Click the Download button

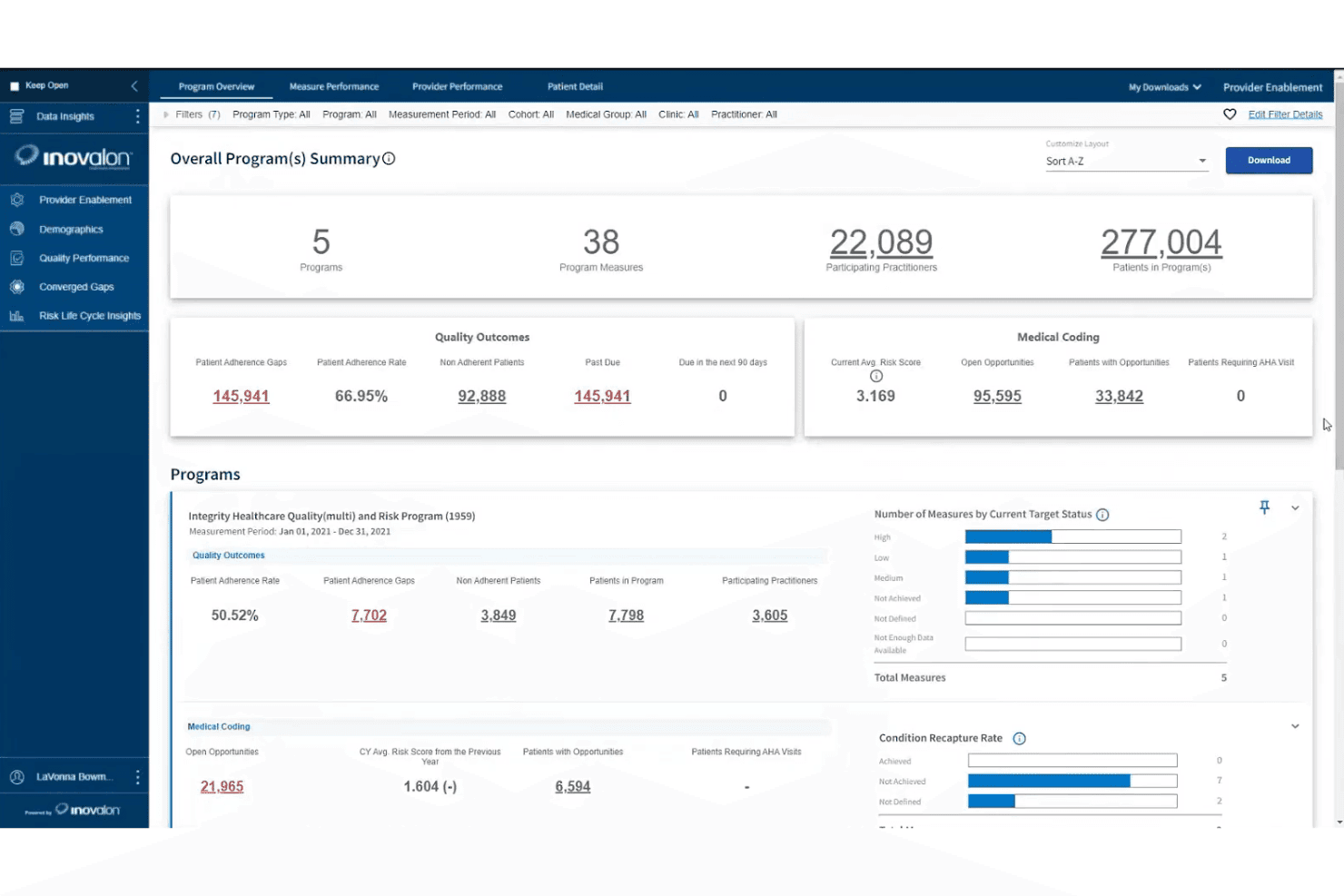1269,161
